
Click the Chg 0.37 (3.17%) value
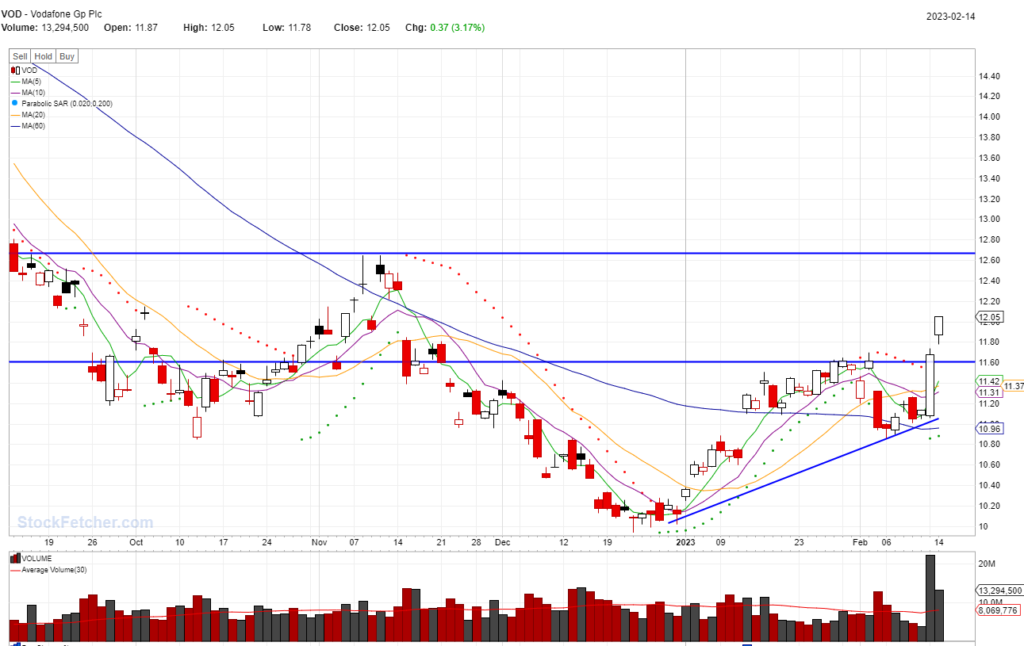pyautogui.click(x=445, y=27)
